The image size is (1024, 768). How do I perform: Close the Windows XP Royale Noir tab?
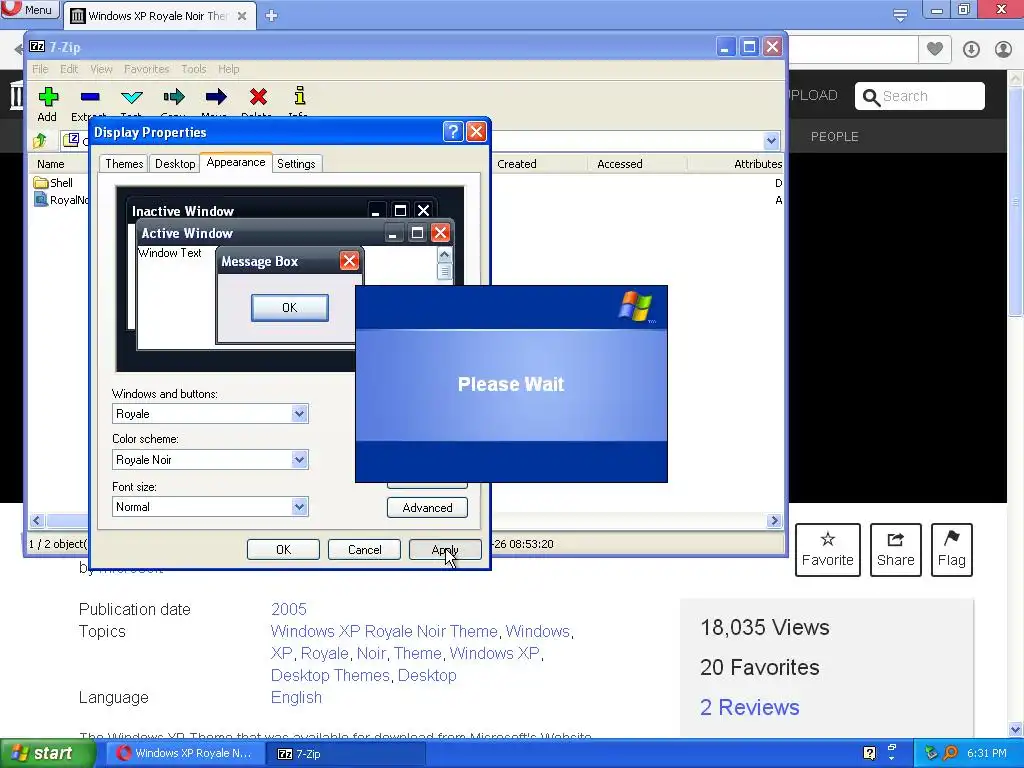(x=242, y=16)
